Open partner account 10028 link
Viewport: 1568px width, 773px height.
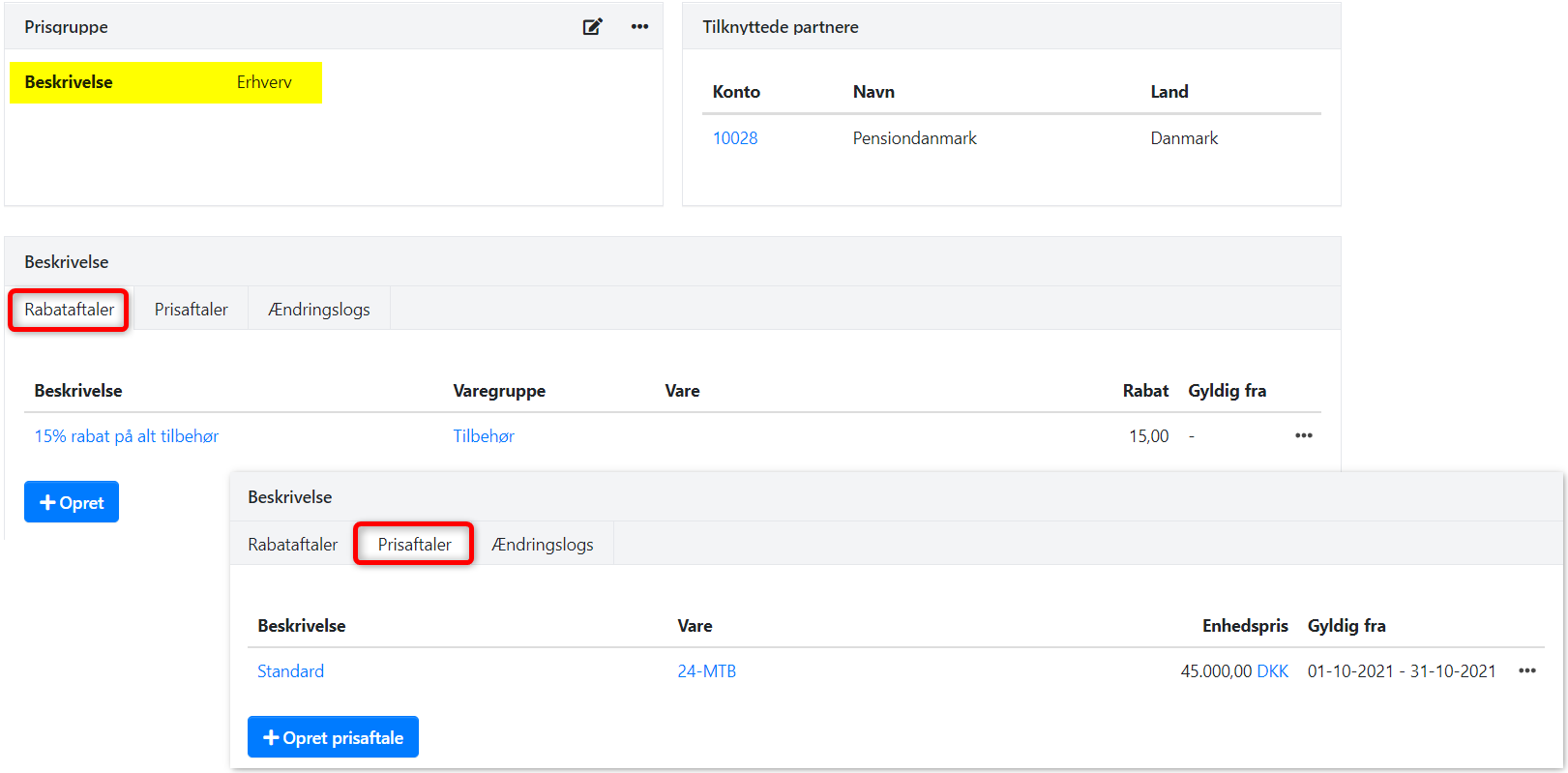point(735,138)
